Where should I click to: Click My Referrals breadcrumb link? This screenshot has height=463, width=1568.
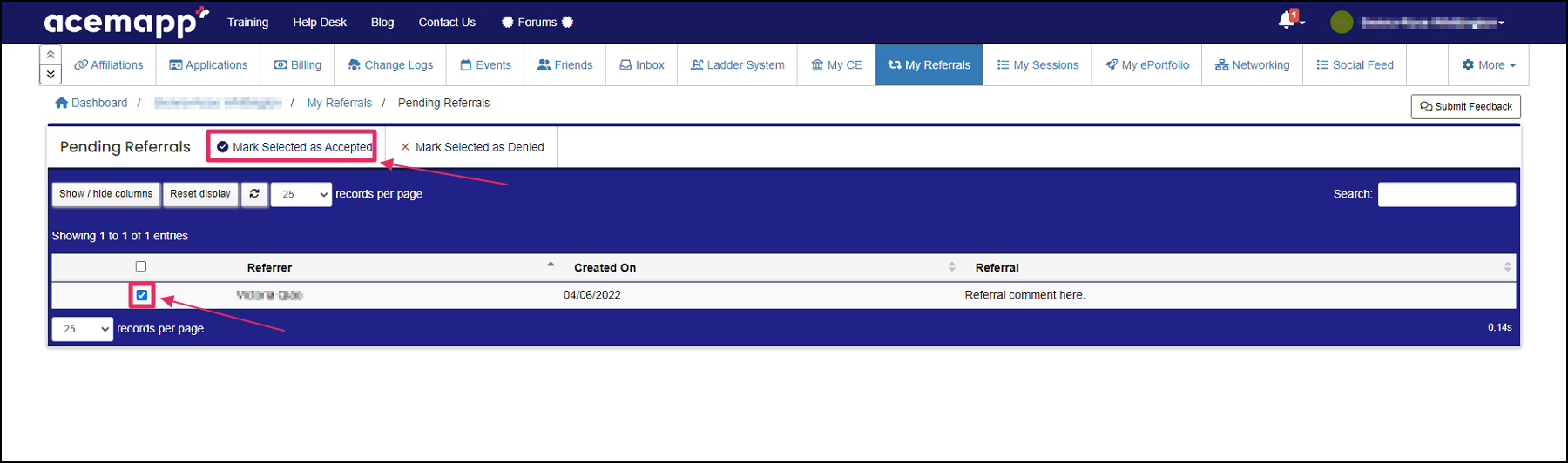(x=339, y=103)
